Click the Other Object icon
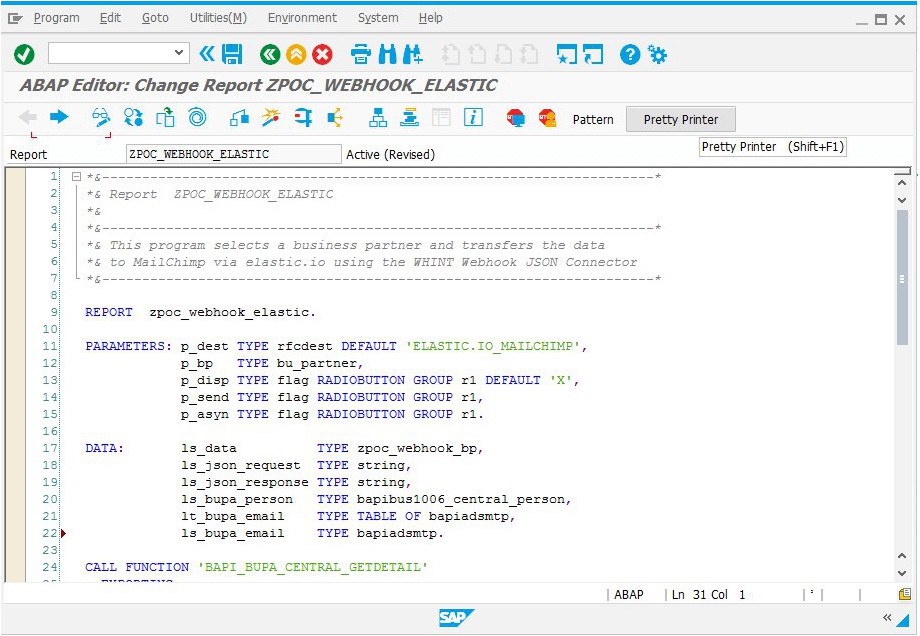Viewport: 920px width, 636px height. coord(165,117)
